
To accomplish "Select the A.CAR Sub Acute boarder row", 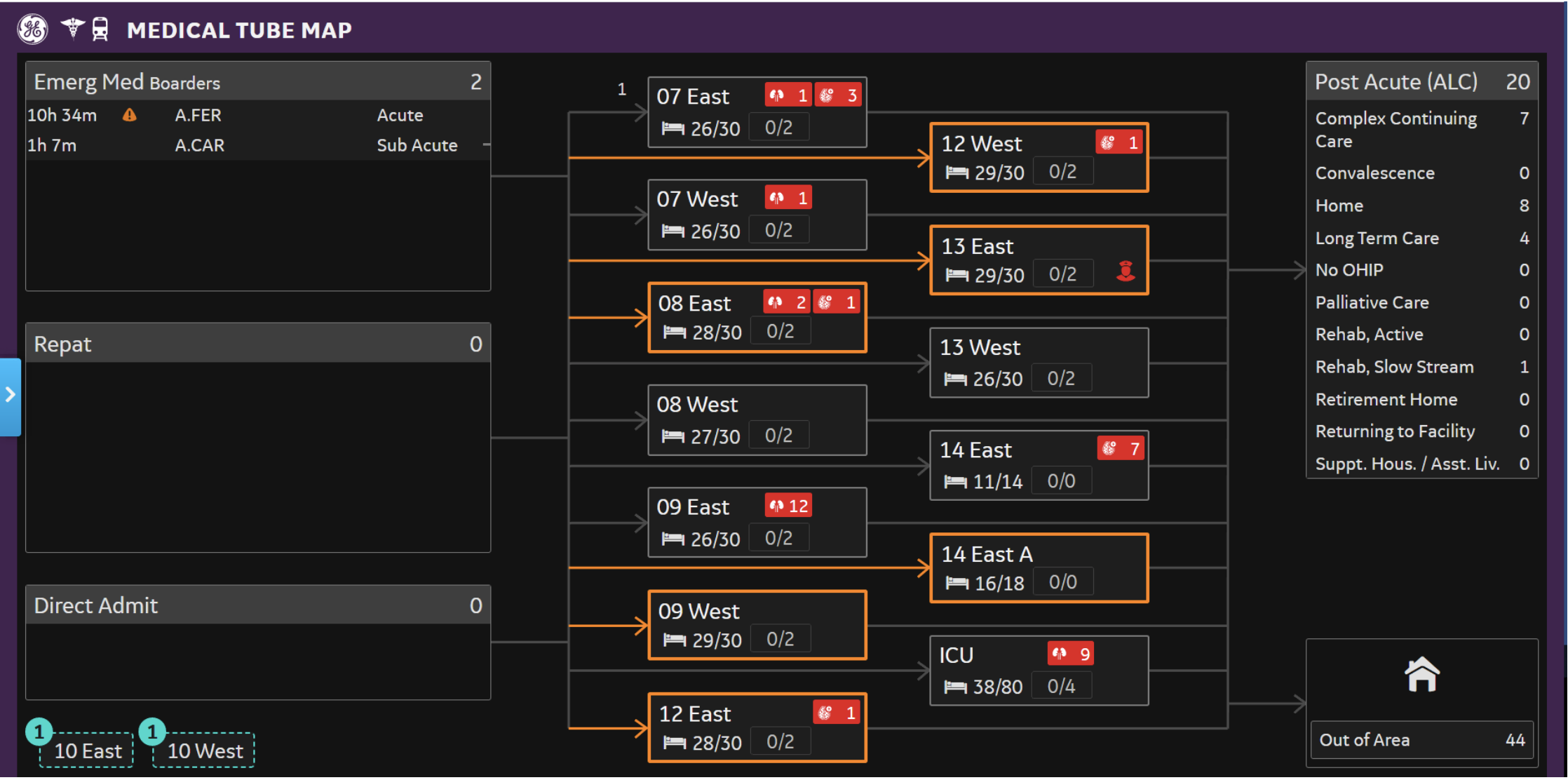I will point(257,145).
